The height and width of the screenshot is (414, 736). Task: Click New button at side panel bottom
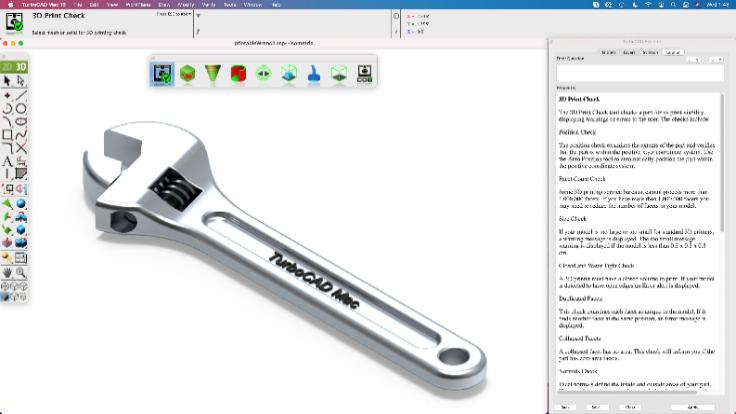565,407
